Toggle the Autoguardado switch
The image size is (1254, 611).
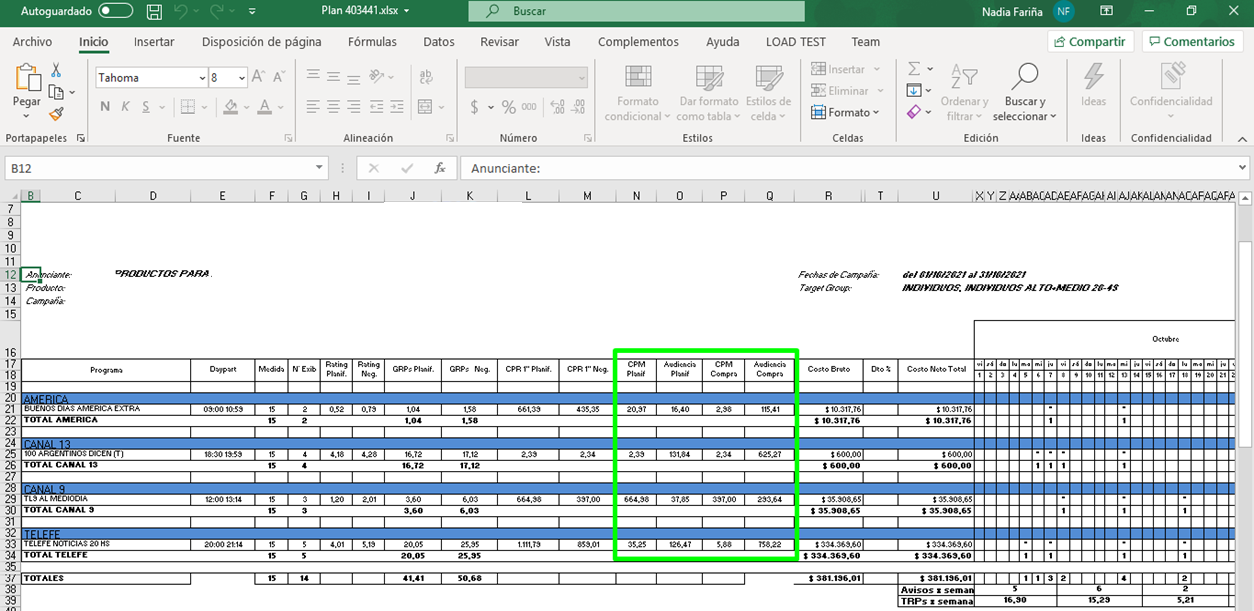tap(116, 11)
